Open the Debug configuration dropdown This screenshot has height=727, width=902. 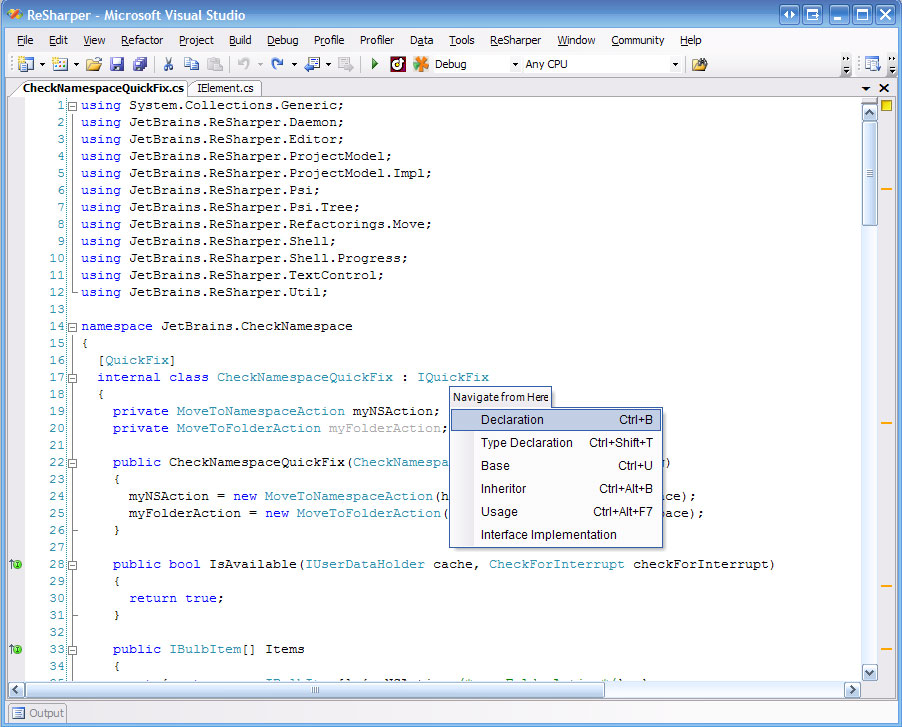click(x=515, y=65)
